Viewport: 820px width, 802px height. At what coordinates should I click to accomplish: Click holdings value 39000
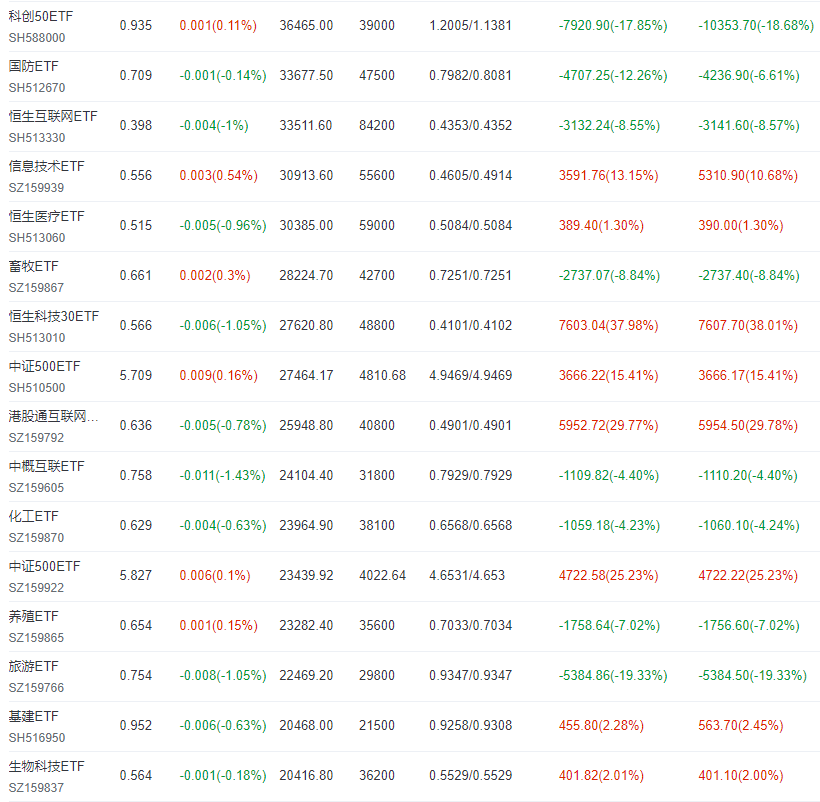(377, 26)
